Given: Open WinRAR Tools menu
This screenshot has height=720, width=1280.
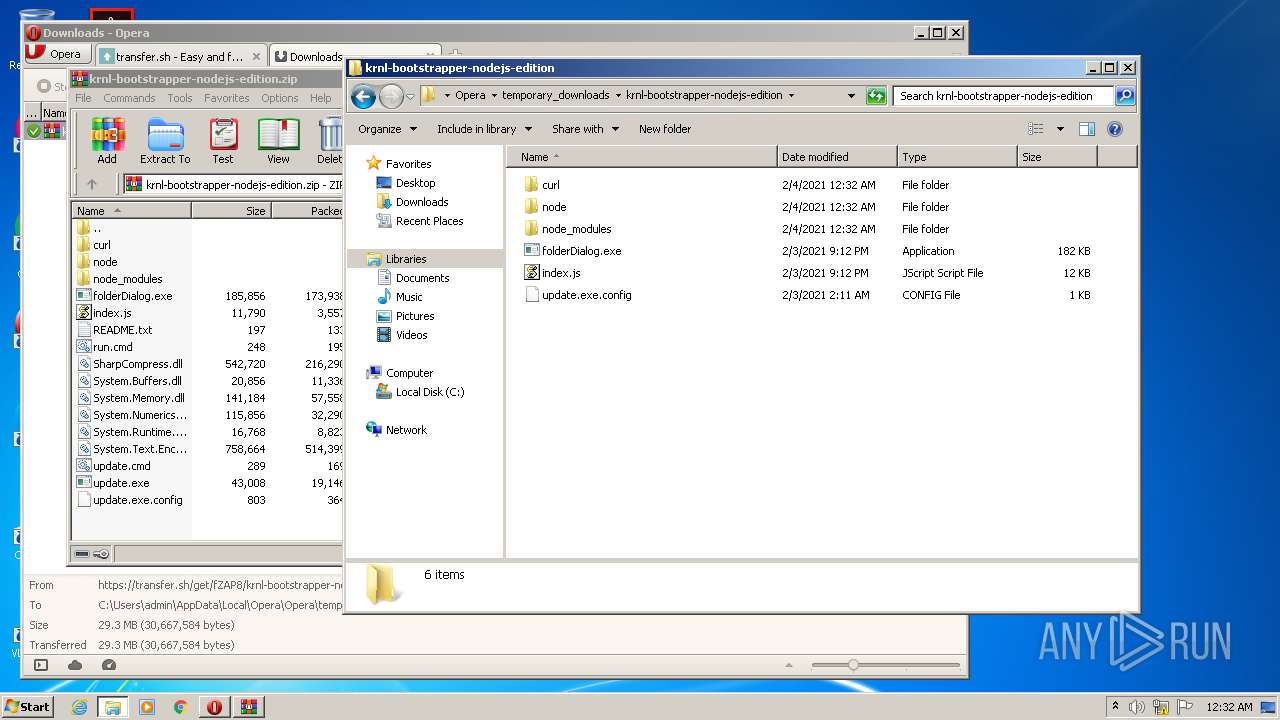Looking at the screenshot, I should [180, 98].
